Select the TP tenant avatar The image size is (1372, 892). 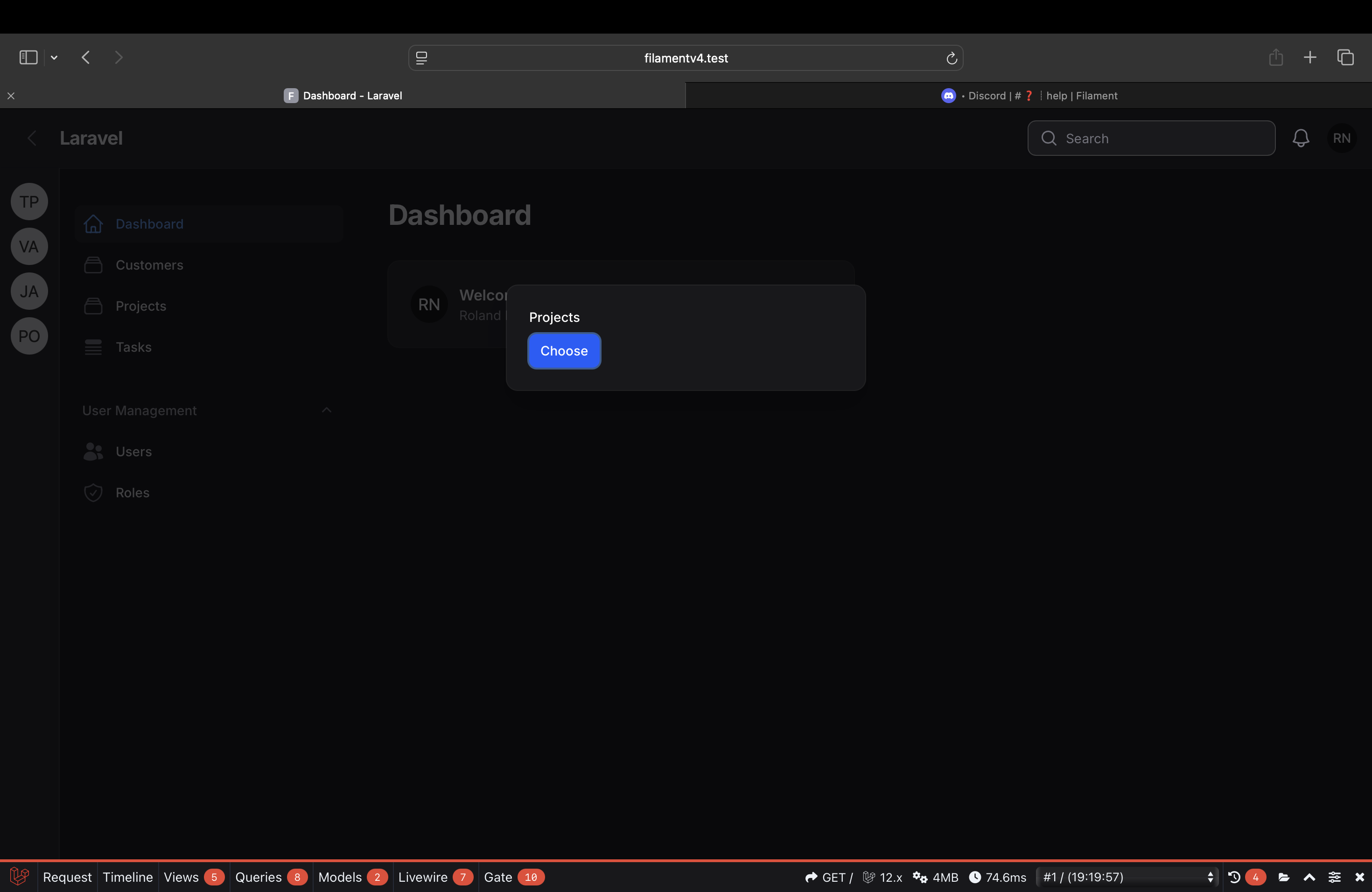click(29, 202)
